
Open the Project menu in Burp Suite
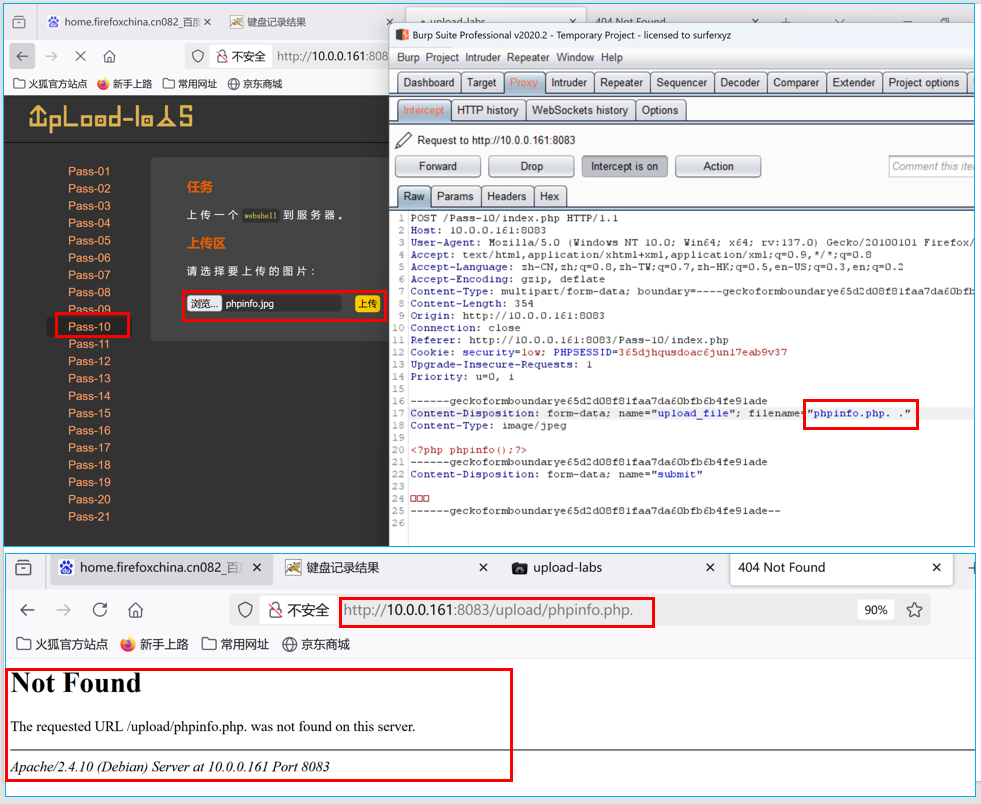(442, 58)
